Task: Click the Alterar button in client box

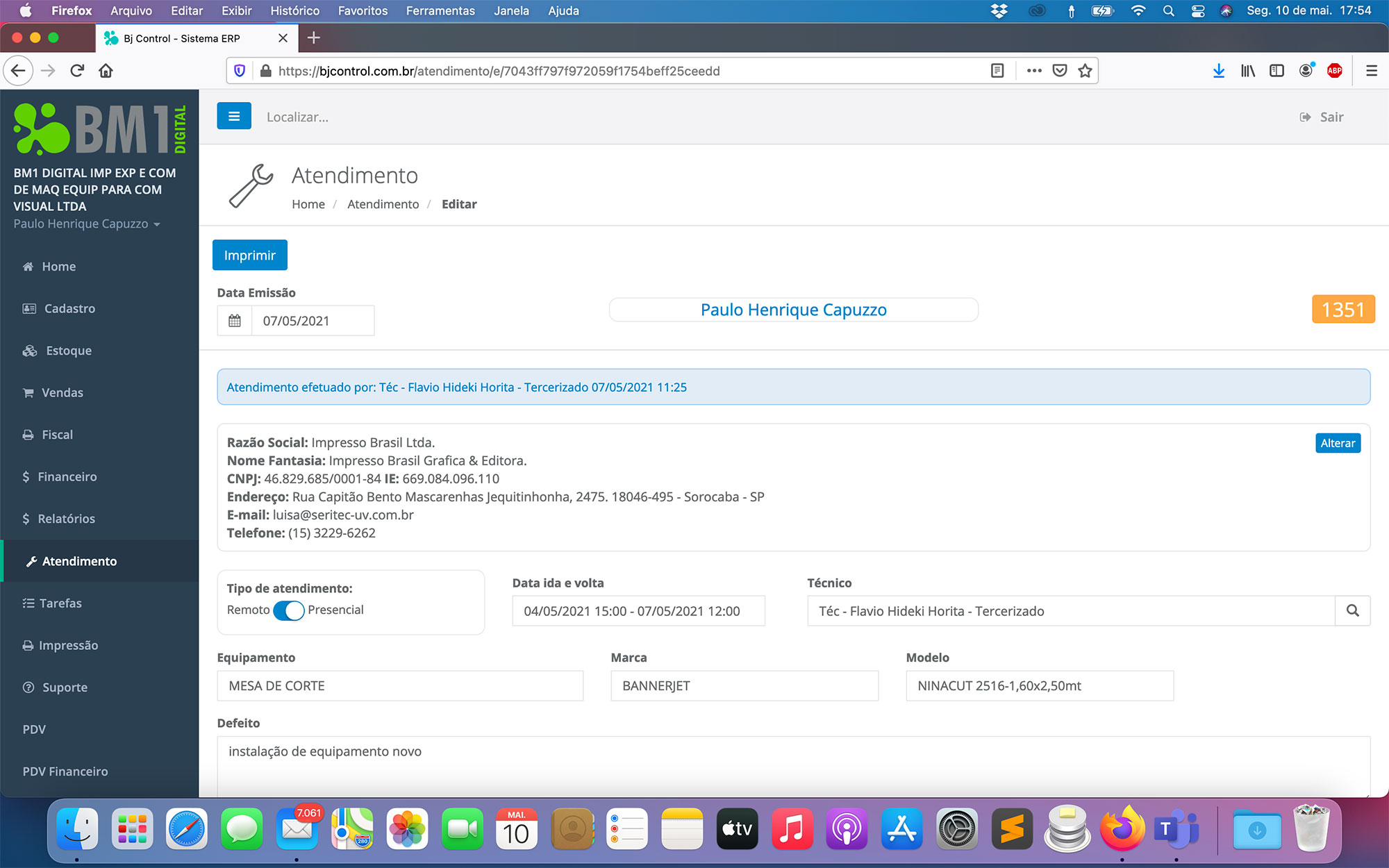Action: [1337, 443]
